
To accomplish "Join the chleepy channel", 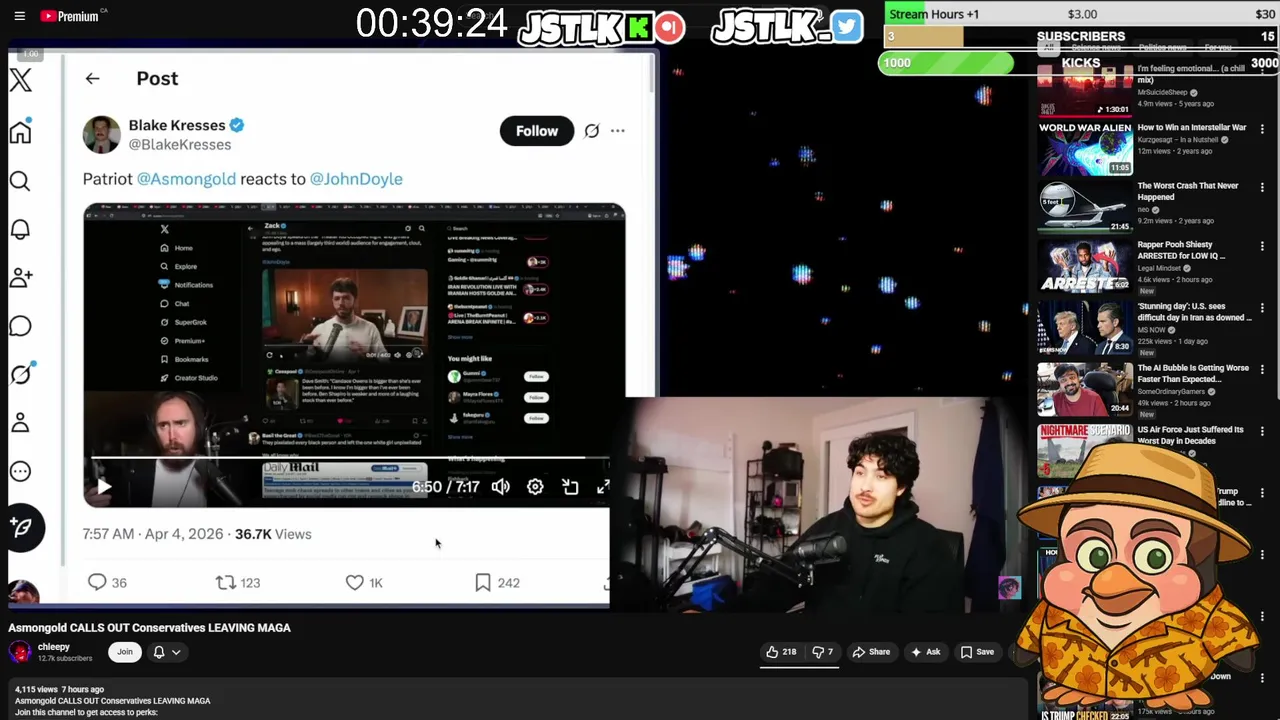I will point(125,652).
